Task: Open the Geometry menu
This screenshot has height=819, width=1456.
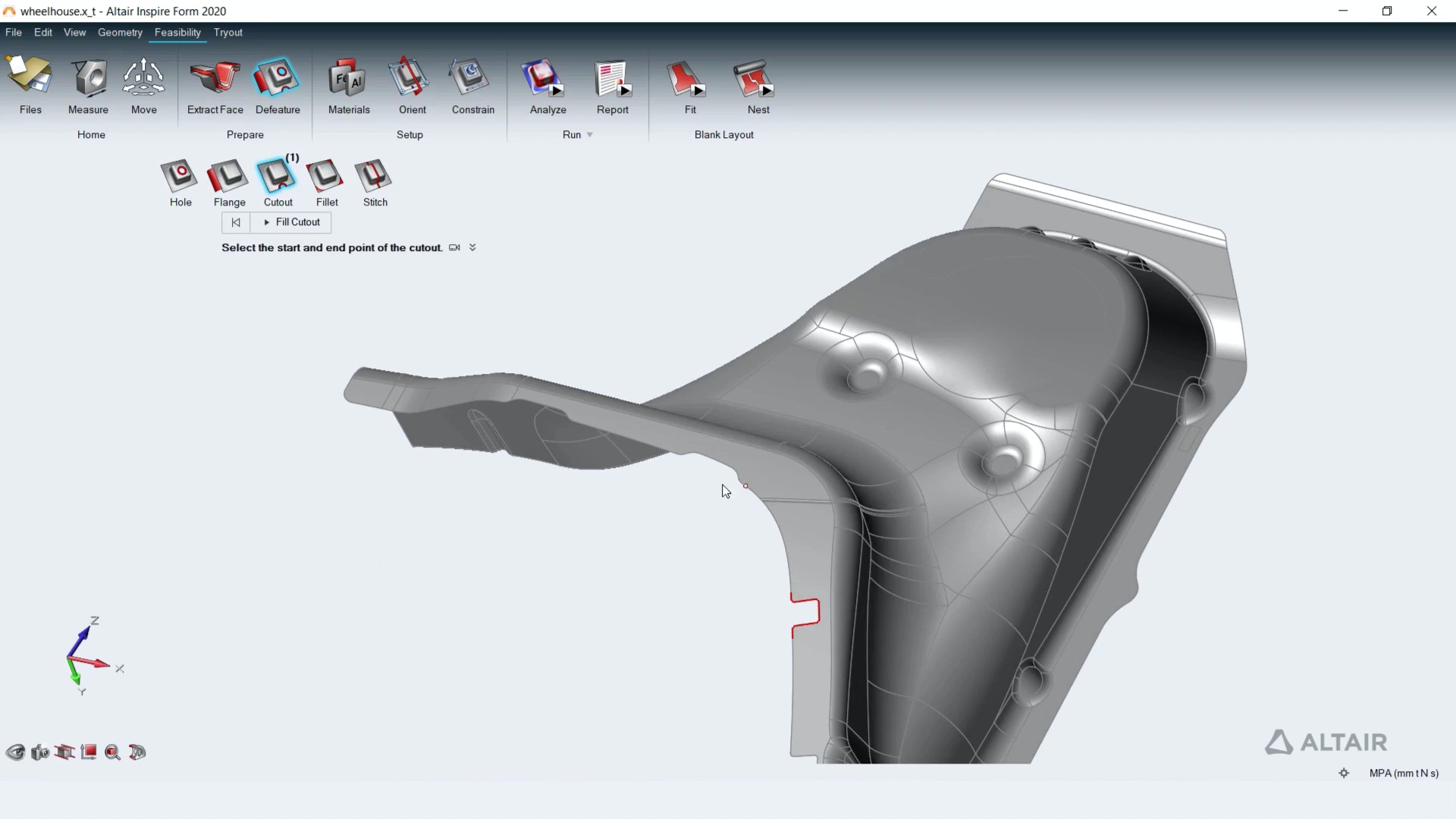Action: 120,33
